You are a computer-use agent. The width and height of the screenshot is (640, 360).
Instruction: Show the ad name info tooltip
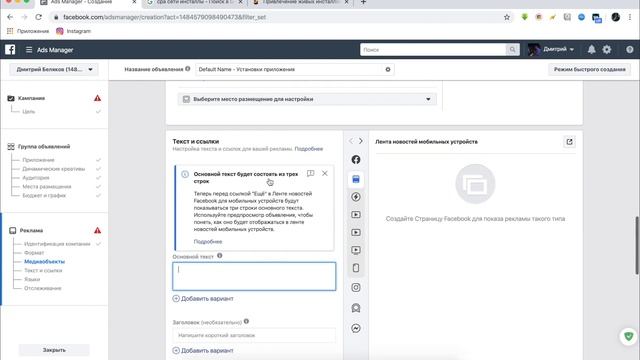pos(188,69)
